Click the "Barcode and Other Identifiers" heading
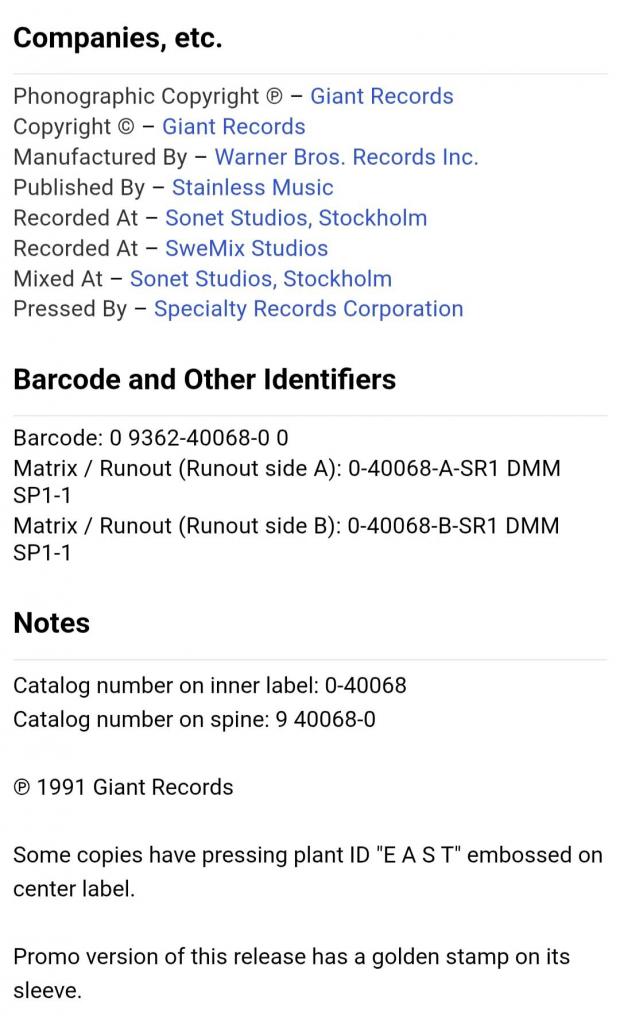The image size is (620, 1024). [x=204, y=380]
